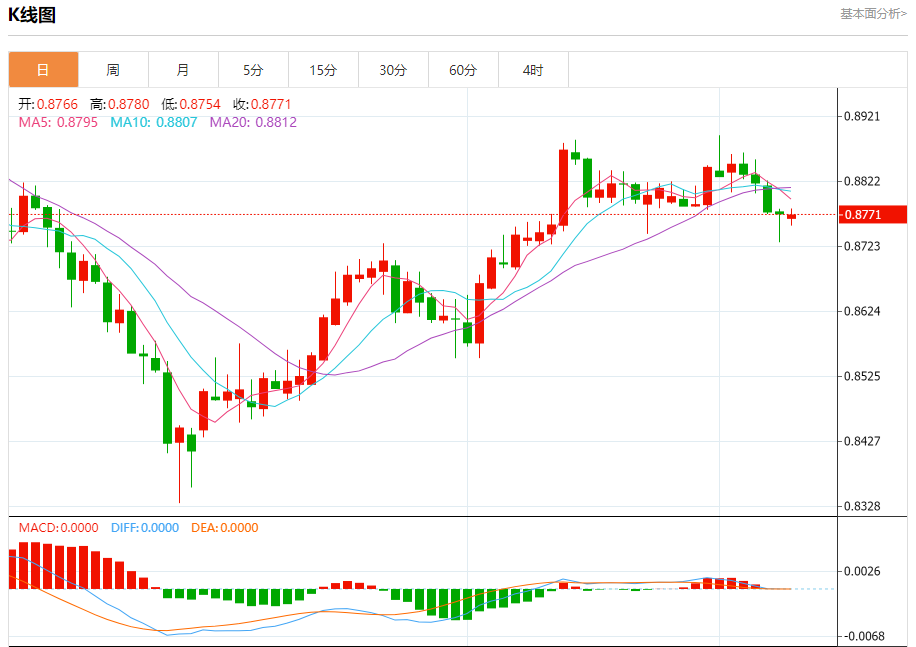This screenshot has height=647, width=916.
Task: Click the 低:0.8754 low price
Action: coord(191,105)
